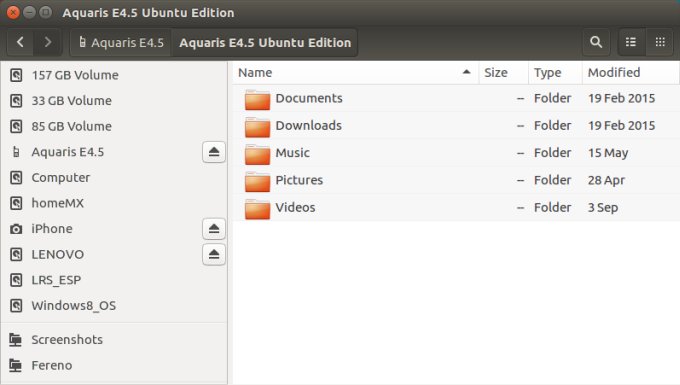Click the Screenshots network folder icon
The width and height of the screenshot is (680, 385).
click(16, 339)
